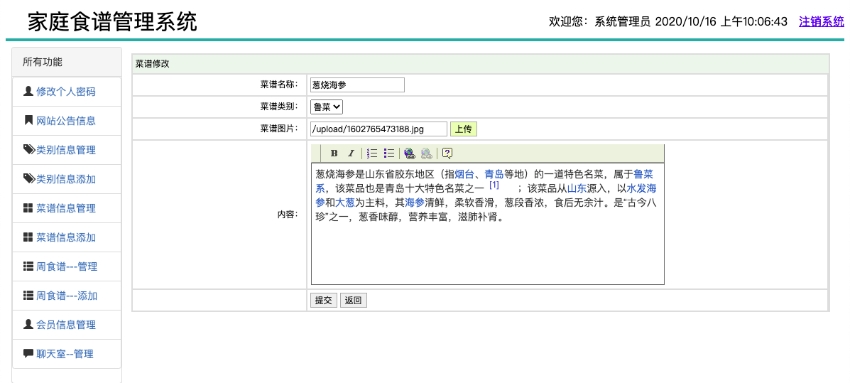Click the insert hyperlink globe icon
850x383 pixels.
pos(410,153)
